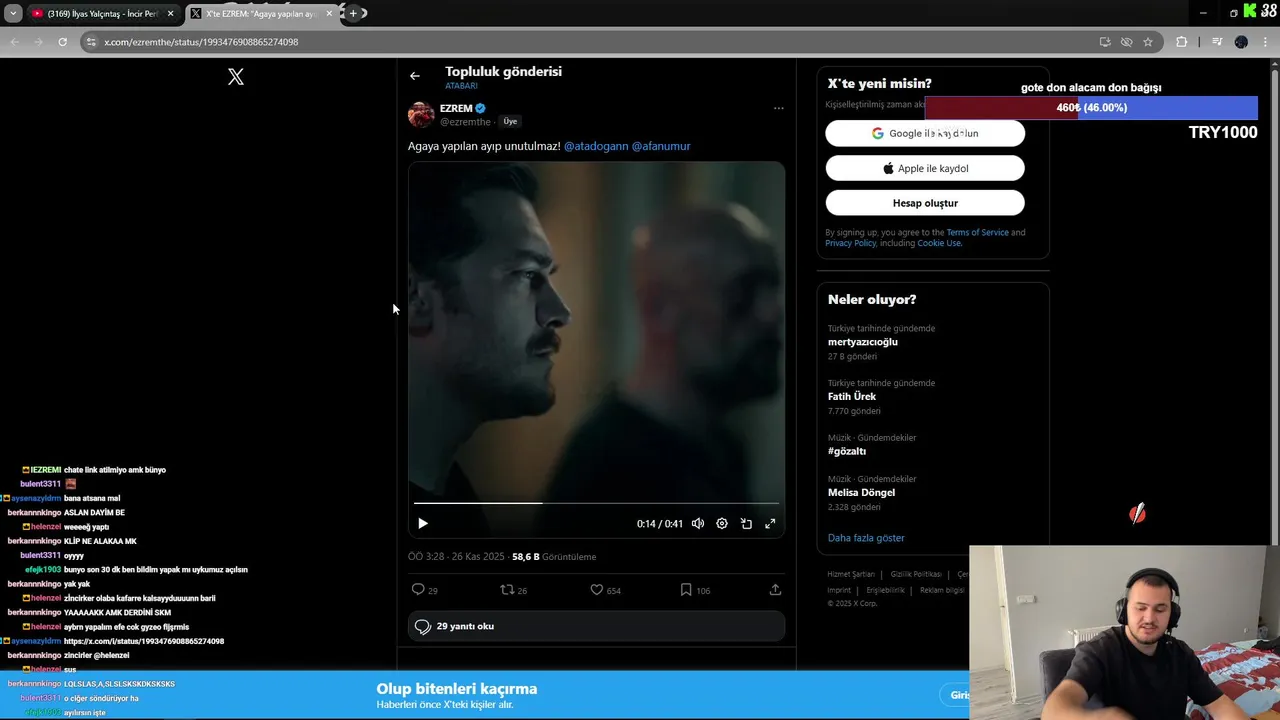The image size is (1280, 720).
Task: Open the tab search dropdown arrow
Action: coord(13,14)
